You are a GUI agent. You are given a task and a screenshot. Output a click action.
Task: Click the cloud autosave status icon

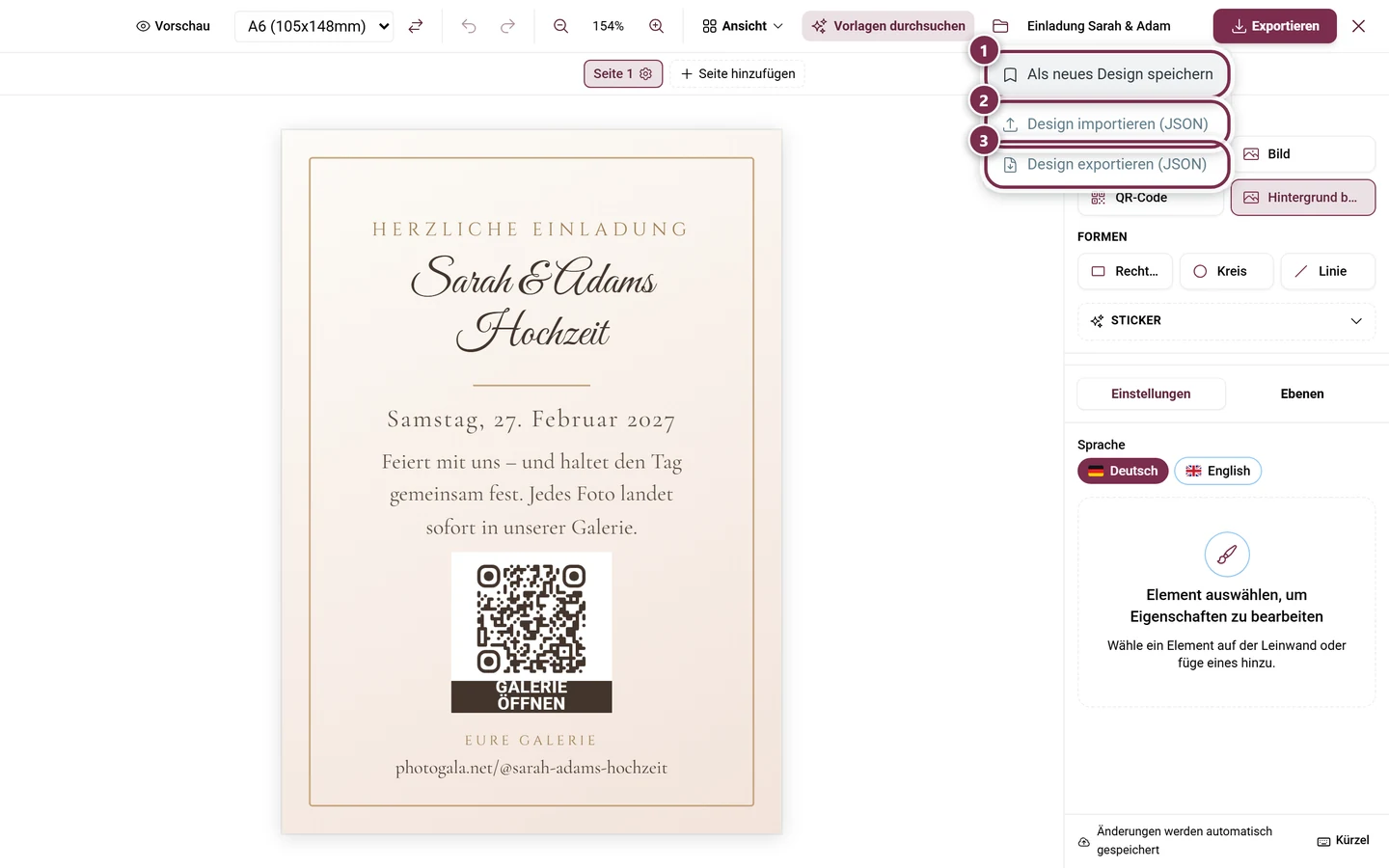click(1084, 842)
